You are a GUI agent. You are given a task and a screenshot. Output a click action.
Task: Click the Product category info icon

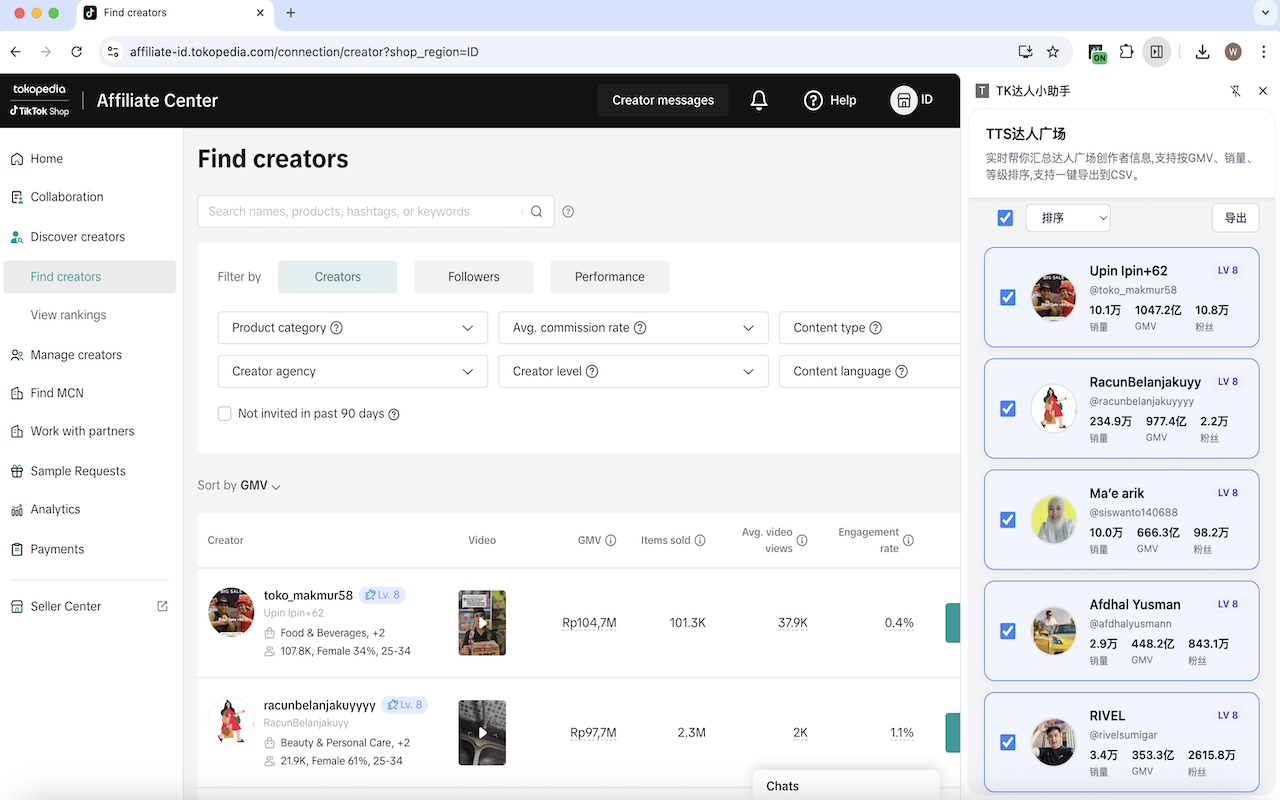pyautogui.click(x=337, y=328)
